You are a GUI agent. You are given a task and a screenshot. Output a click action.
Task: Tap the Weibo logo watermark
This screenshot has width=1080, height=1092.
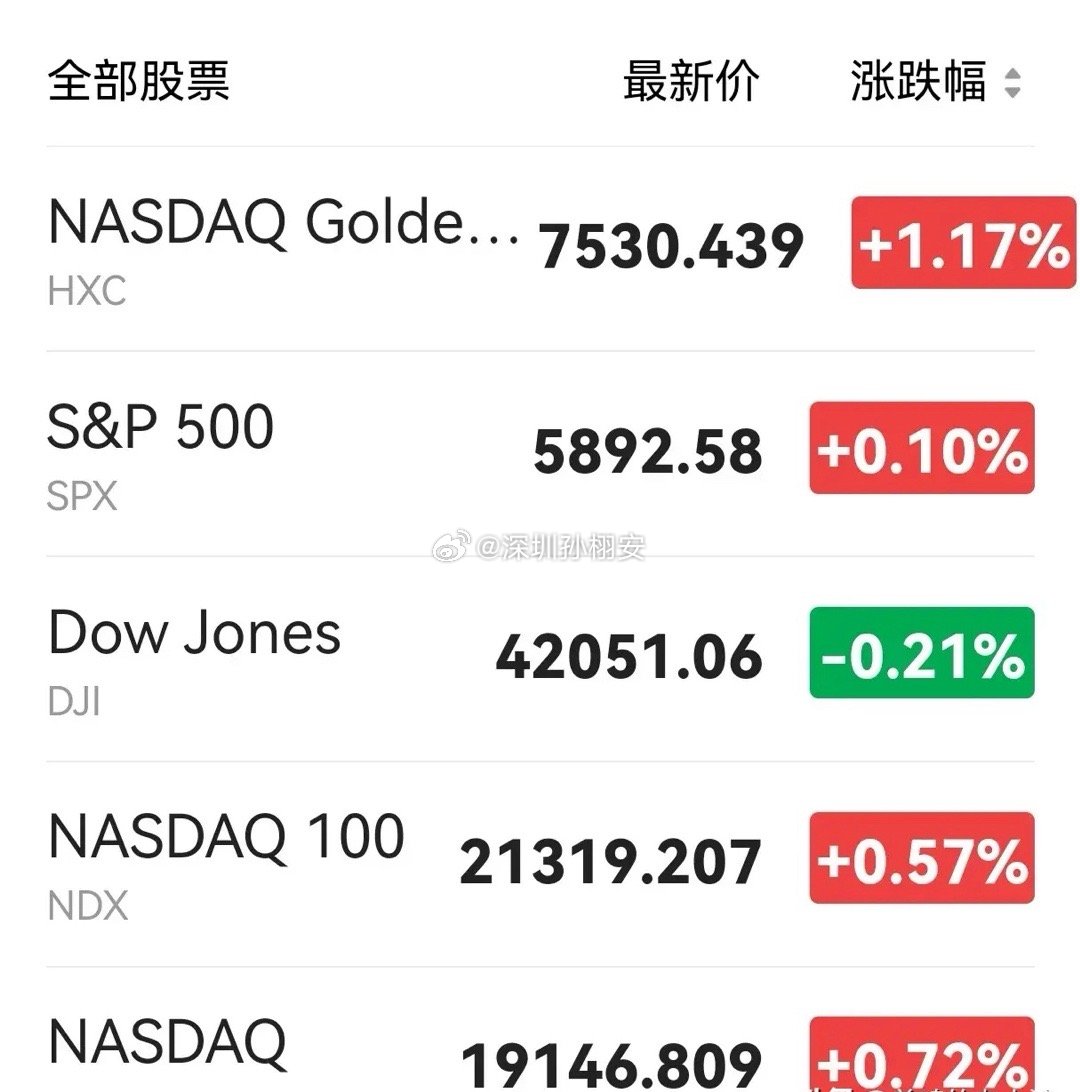coord(451,546)
